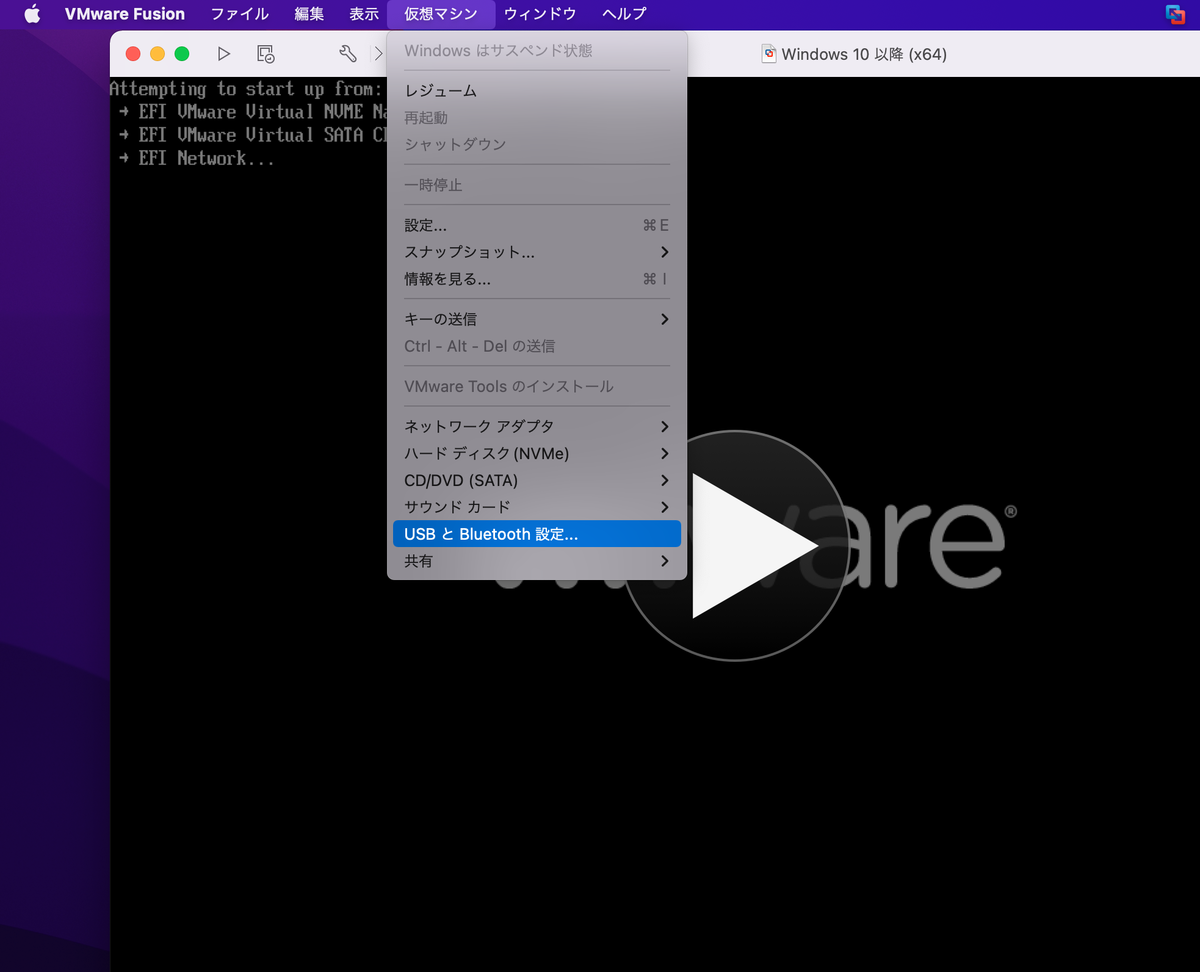The height and width of the screenshot is (972, 1200).
Task: Close the 仮想マシン menu from the menu bar
Action: point(441,14)
